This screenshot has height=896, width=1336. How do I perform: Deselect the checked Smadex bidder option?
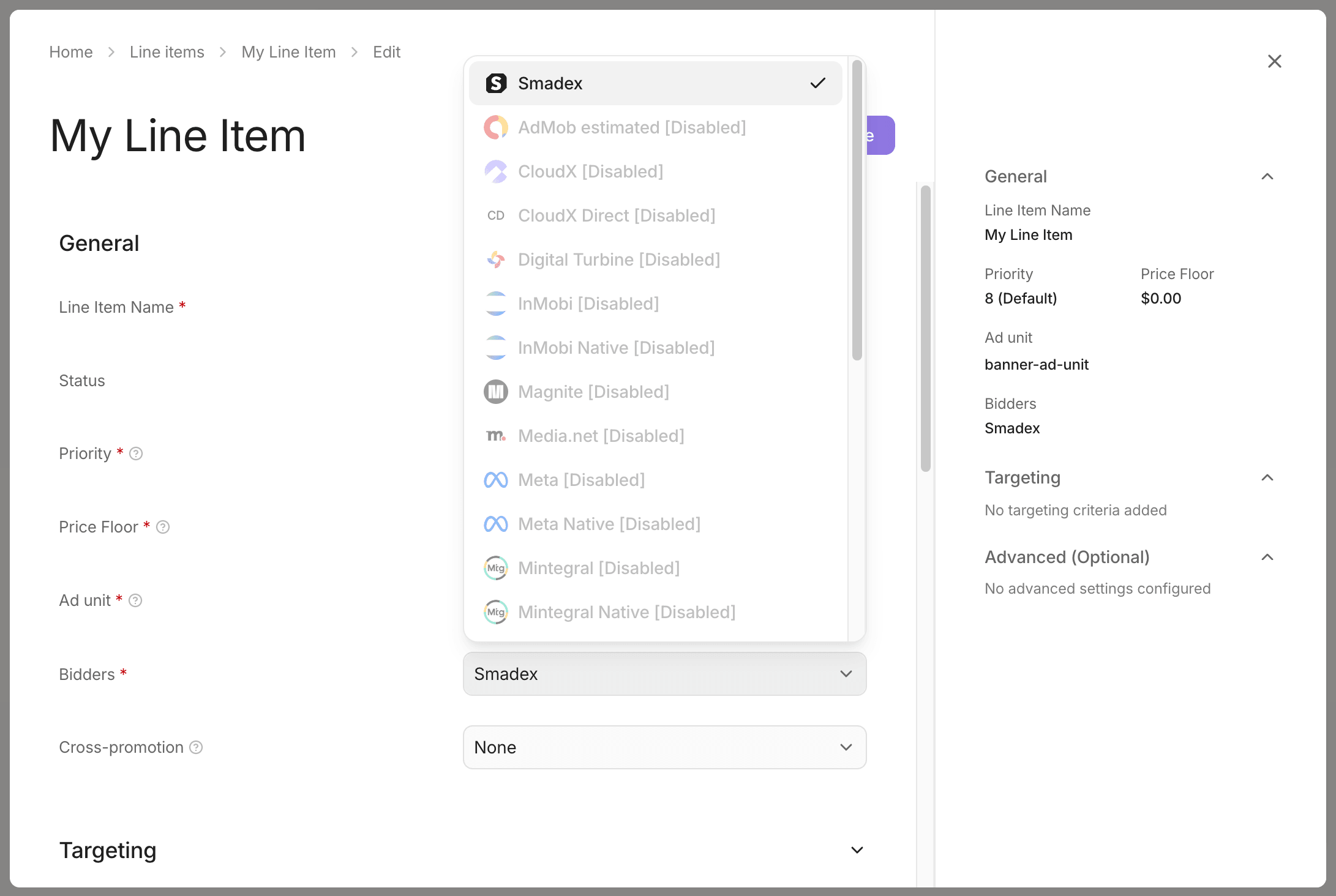[656, 83]
